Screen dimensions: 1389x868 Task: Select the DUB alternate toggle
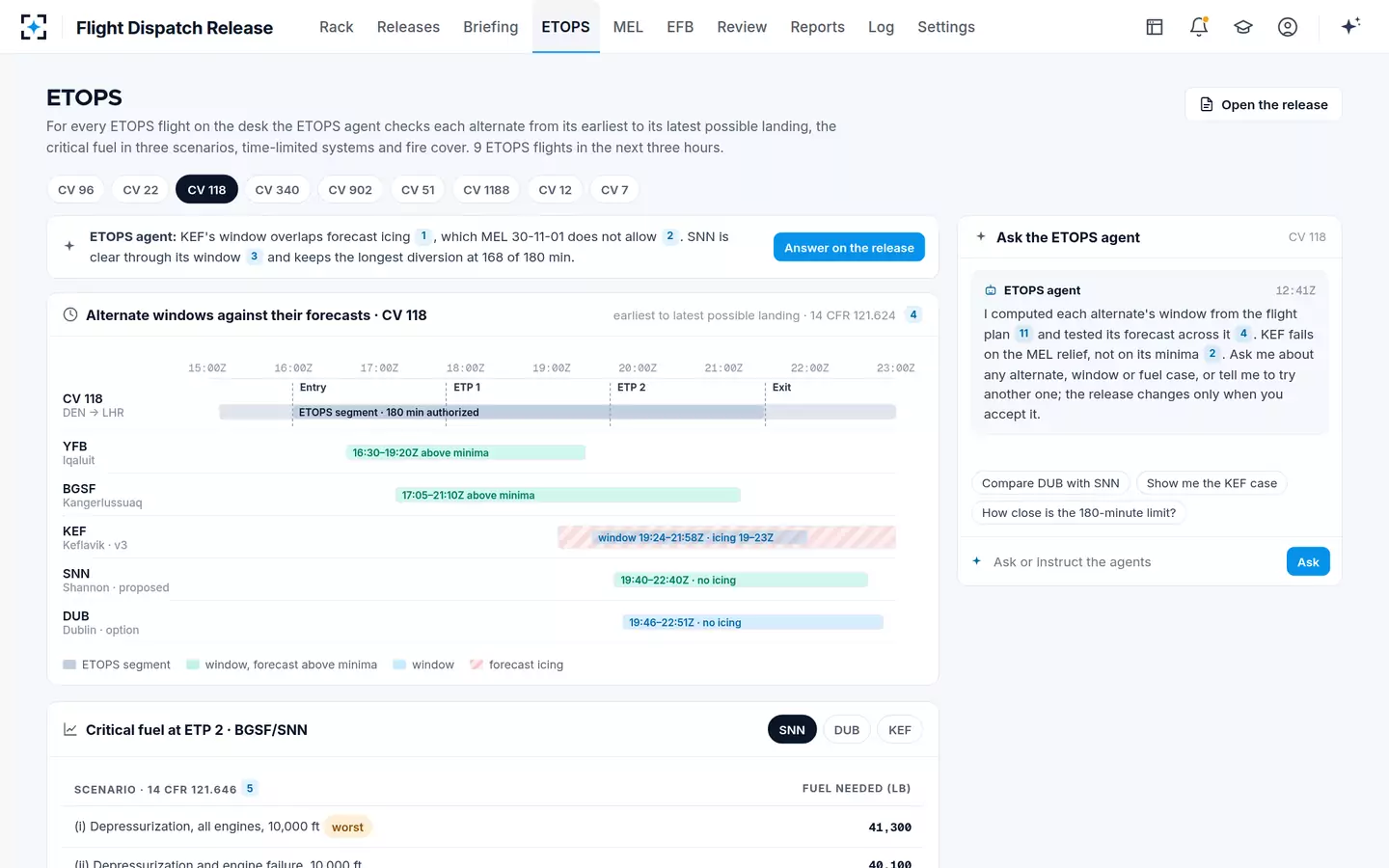[847, 730]
